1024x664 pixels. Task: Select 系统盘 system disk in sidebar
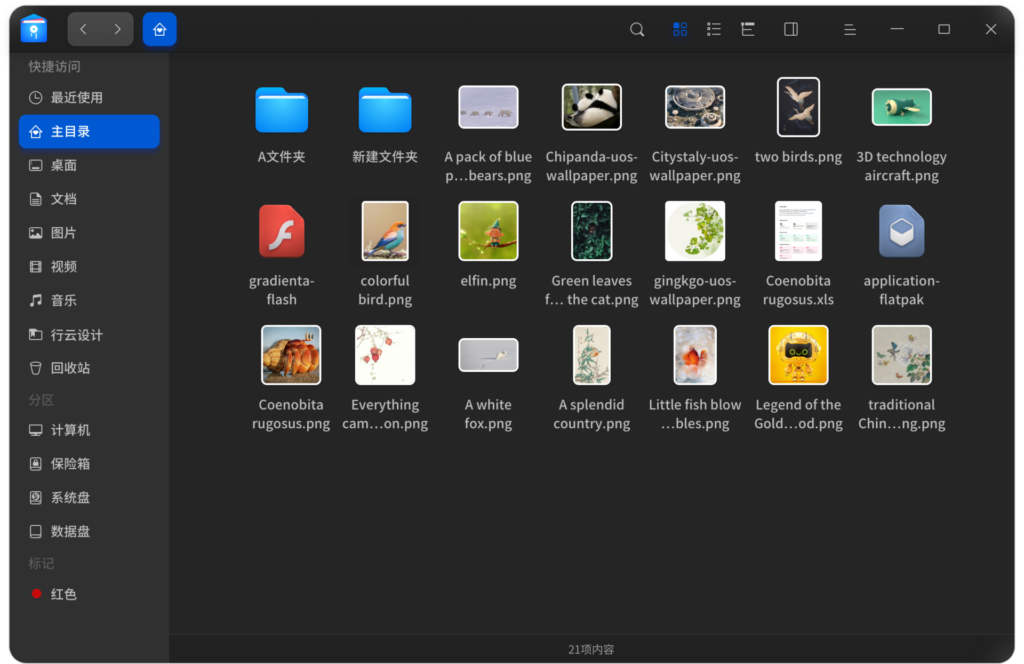[x=70, y=498]
